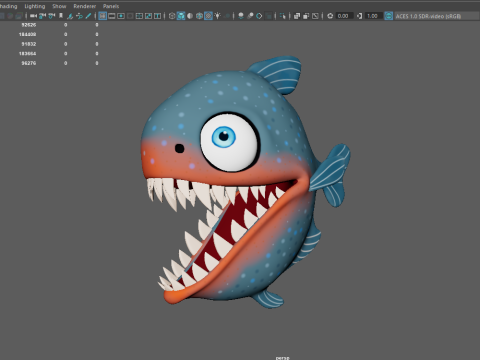480x360 pixels.
Task: Open the Lighting panel menu
Action: 35,6
